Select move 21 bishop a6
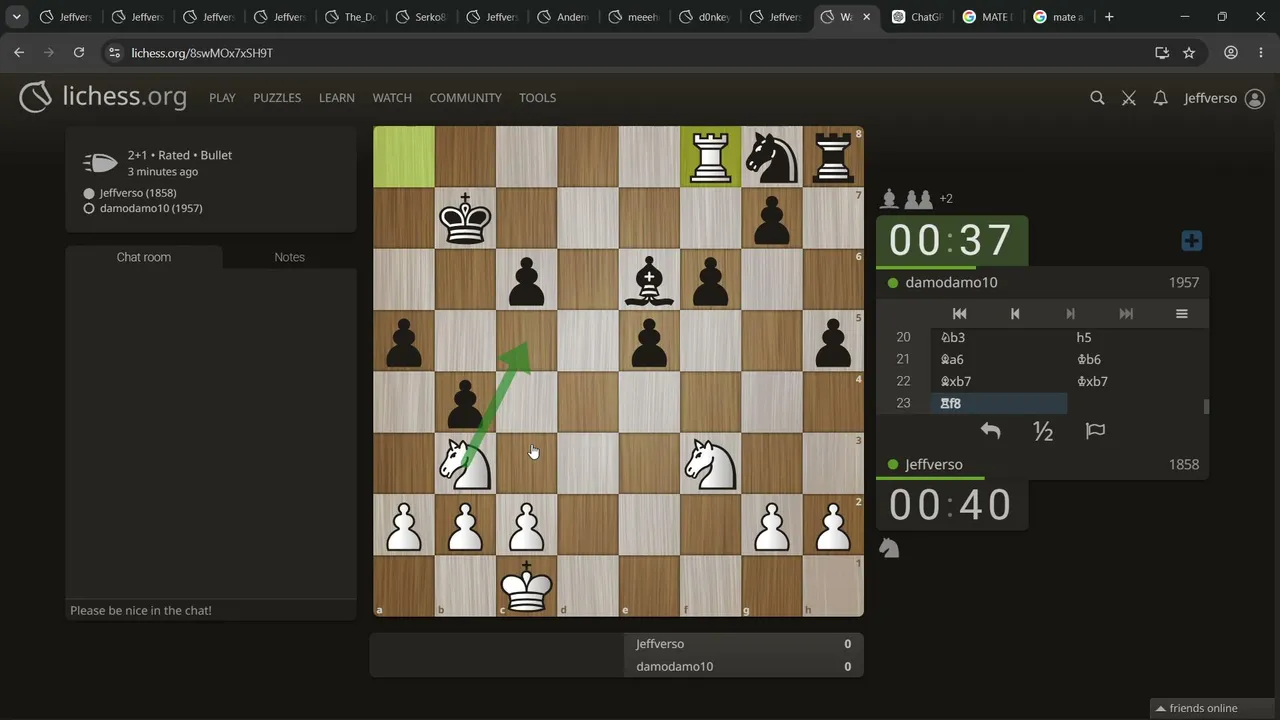The height and width of the screenshot is (720, 1280). point(998,360)
